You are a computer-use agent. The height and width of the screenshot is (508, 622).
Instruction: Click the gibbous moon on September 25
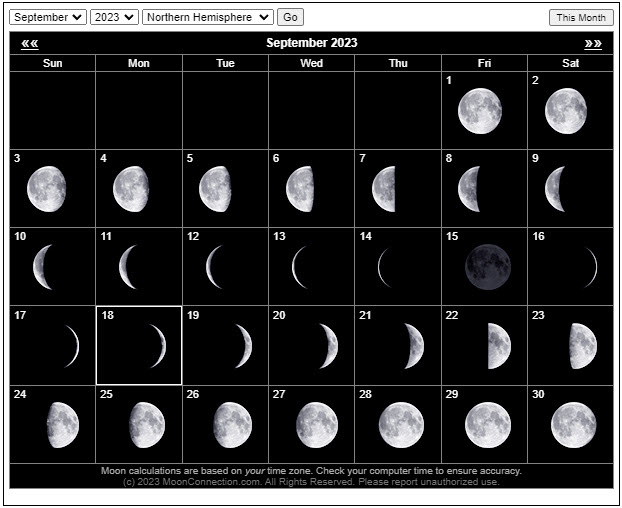pos(147,425)
